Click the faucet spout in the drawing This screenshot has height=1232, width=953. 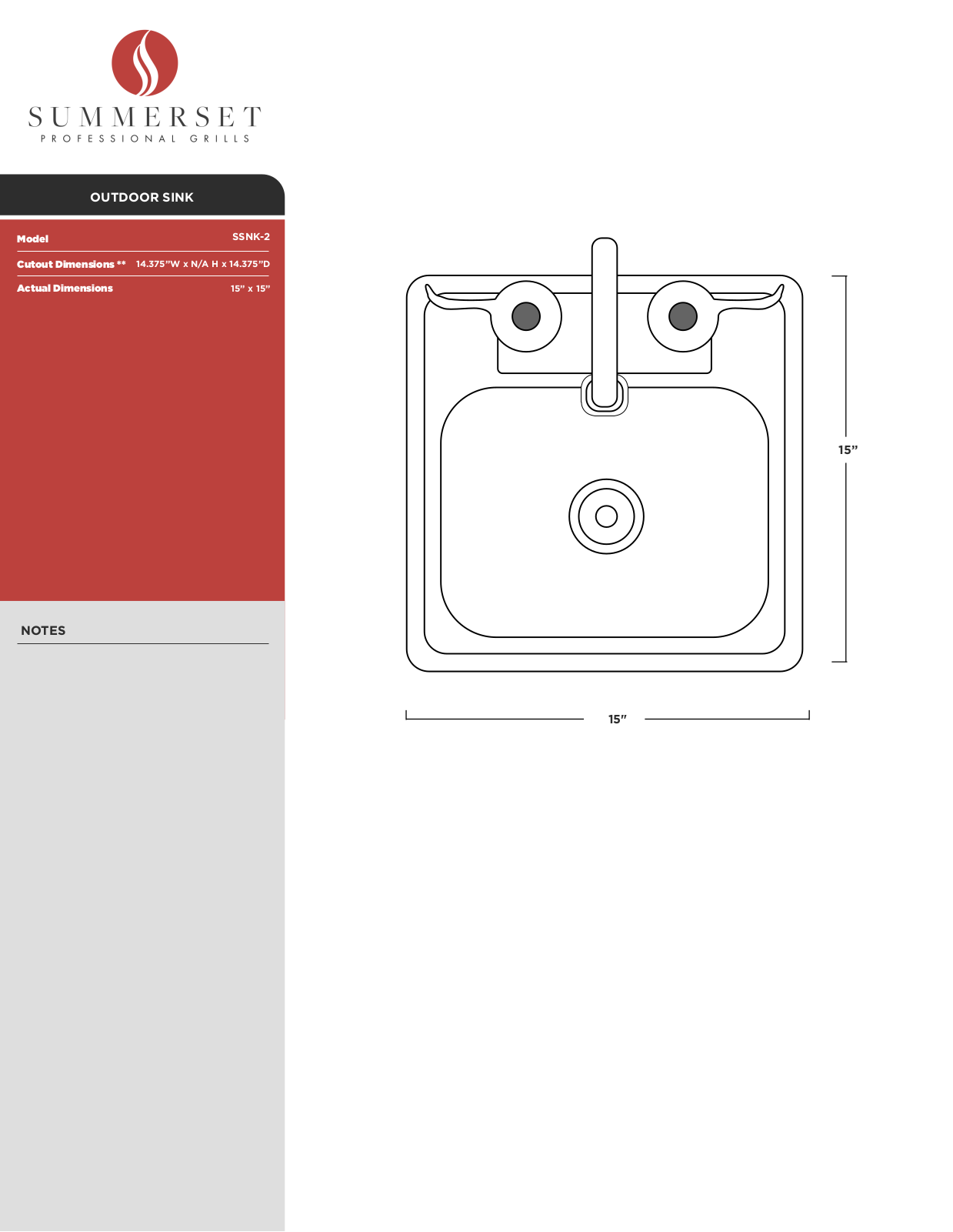pos(605,322)
